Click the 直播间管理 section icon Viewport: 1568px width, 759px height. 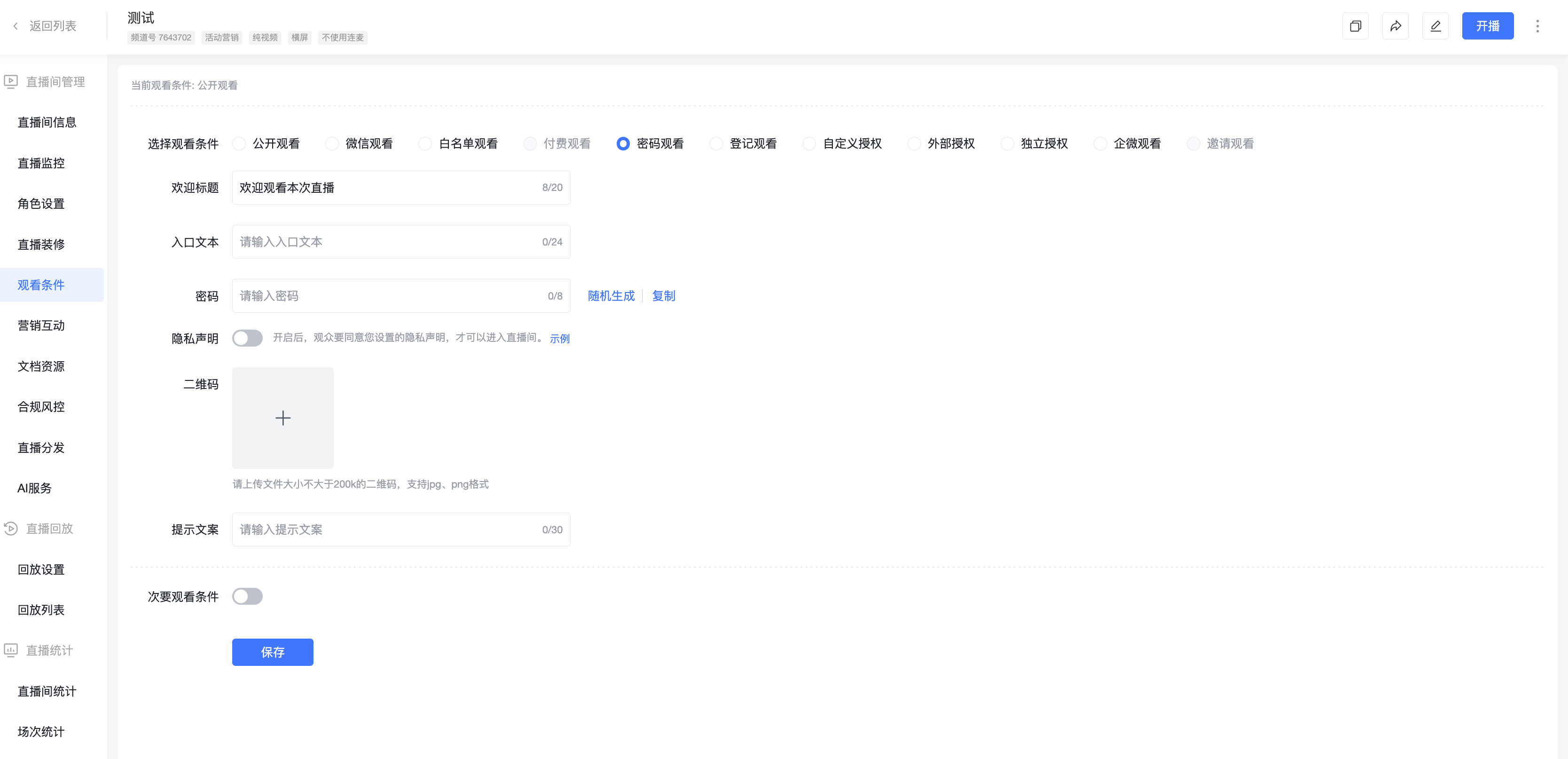click(x=11, y=81)
